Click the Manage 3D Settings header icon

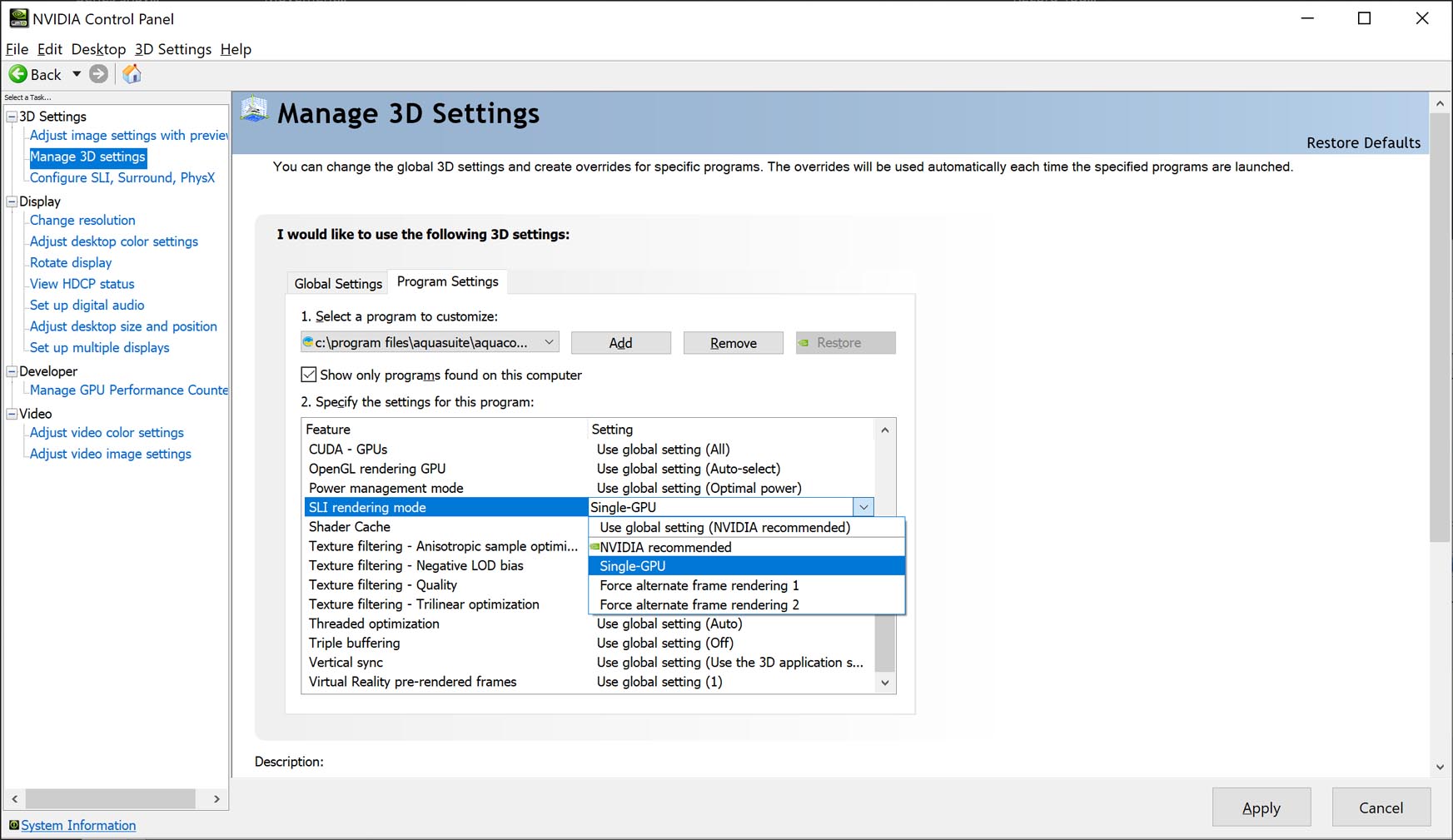254,110
